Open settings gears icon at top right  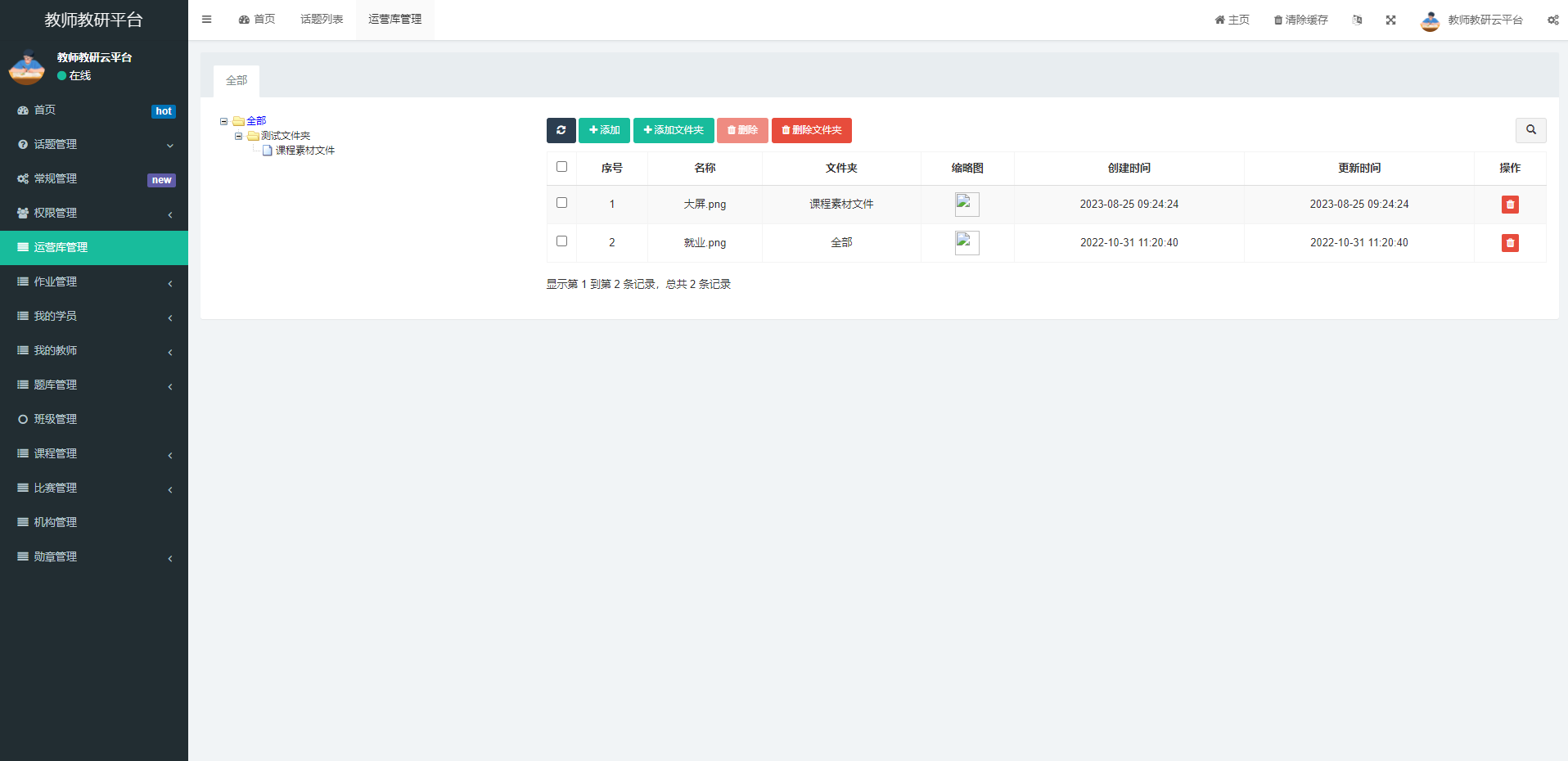pos(1552,20)
